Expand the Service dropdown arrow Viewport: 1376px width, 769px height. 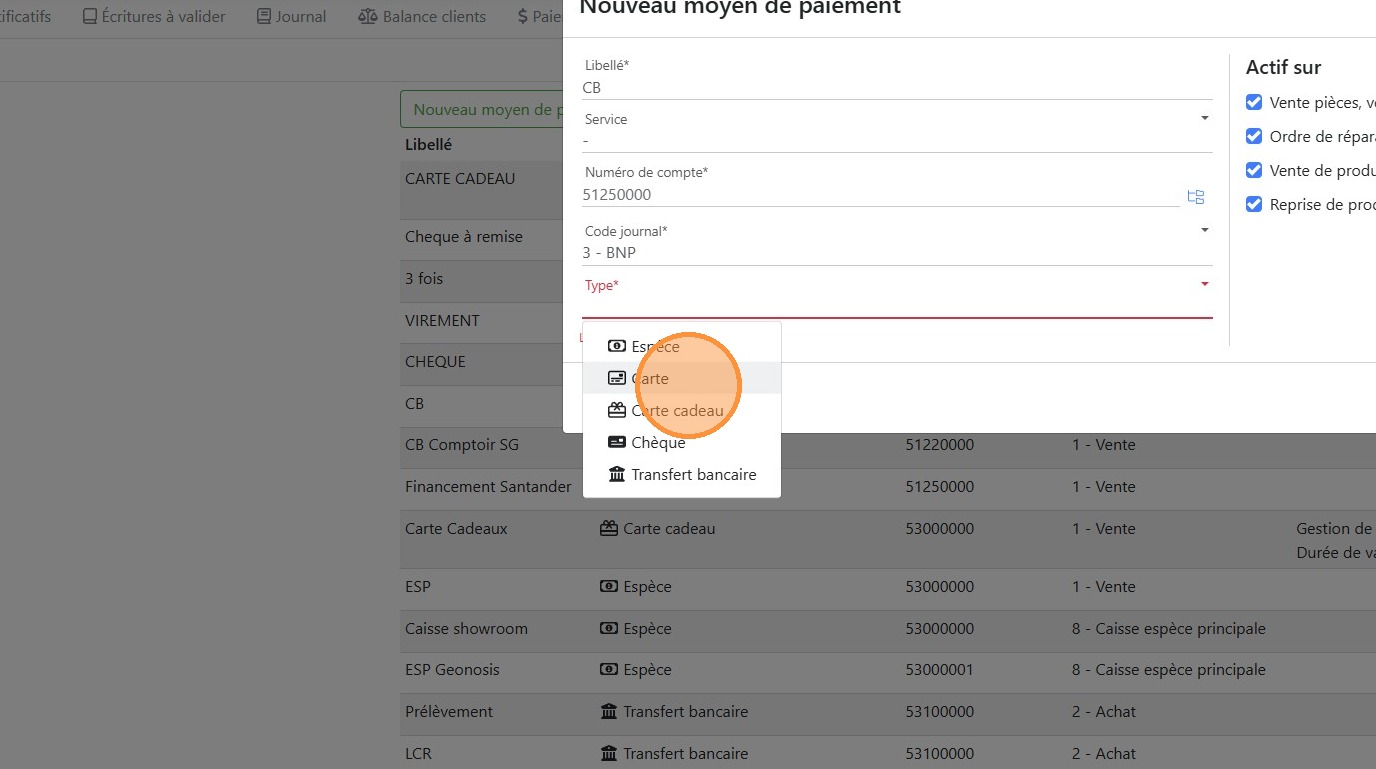[x=1204, y=119]
